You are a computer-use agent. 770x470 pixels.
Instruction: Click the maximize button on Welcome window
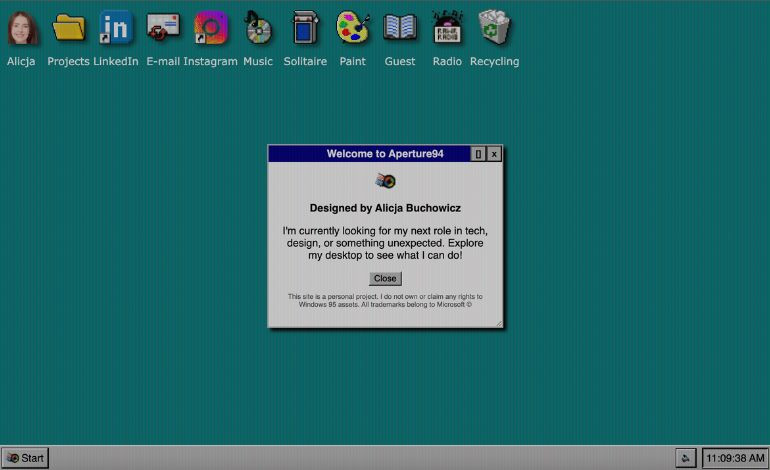tap(478, 154)
